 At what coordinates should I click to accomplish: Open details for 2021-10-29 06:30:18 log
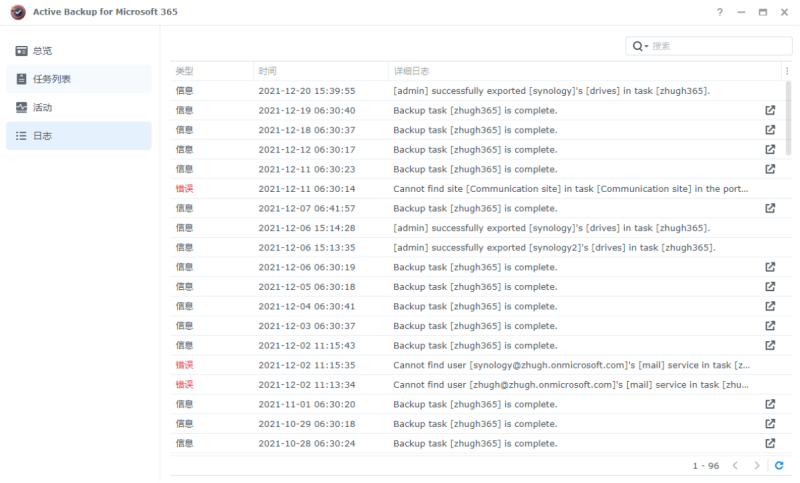coord(770,423)
